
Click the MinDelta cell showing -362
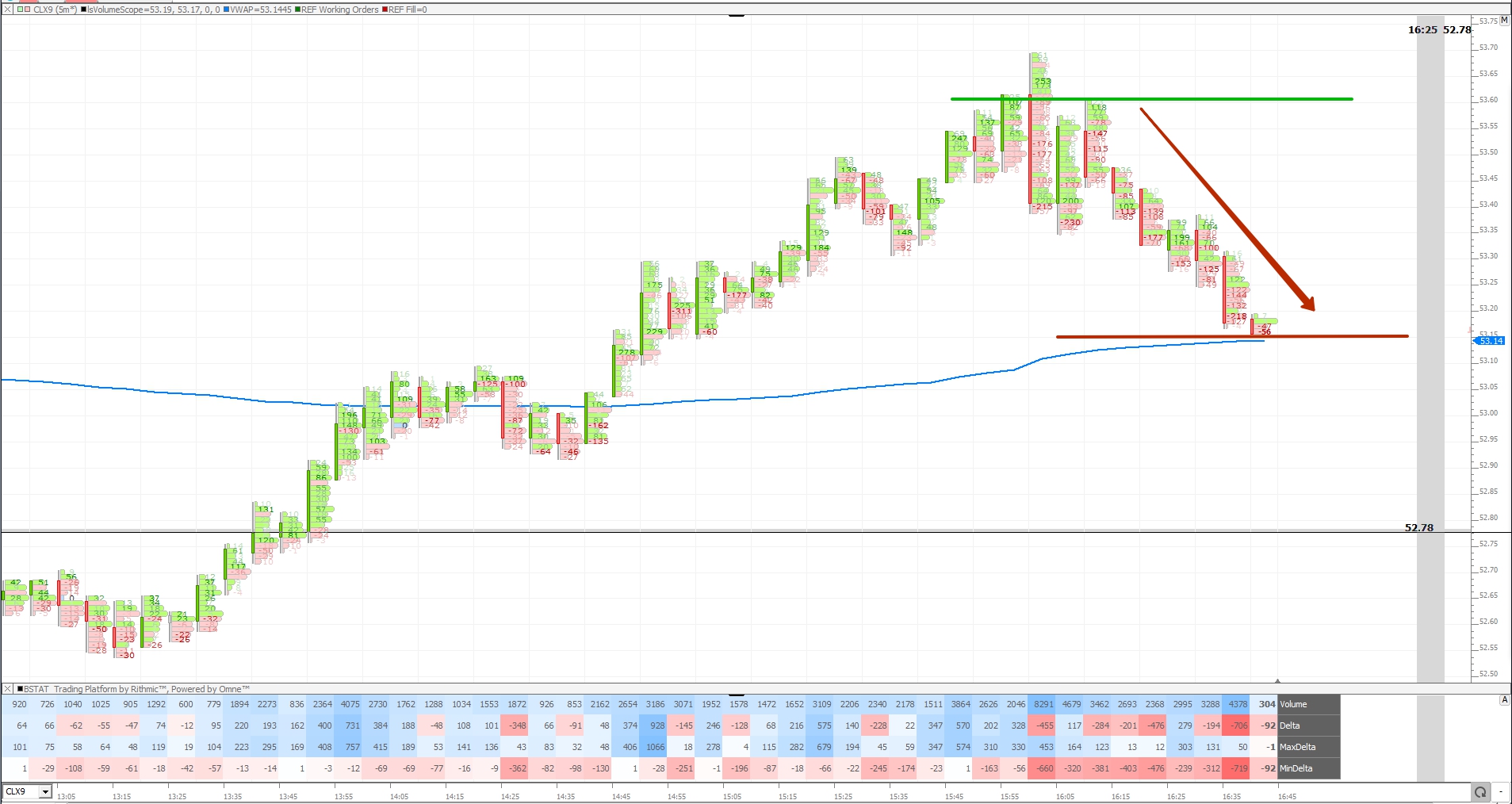[x=515, y=768]
